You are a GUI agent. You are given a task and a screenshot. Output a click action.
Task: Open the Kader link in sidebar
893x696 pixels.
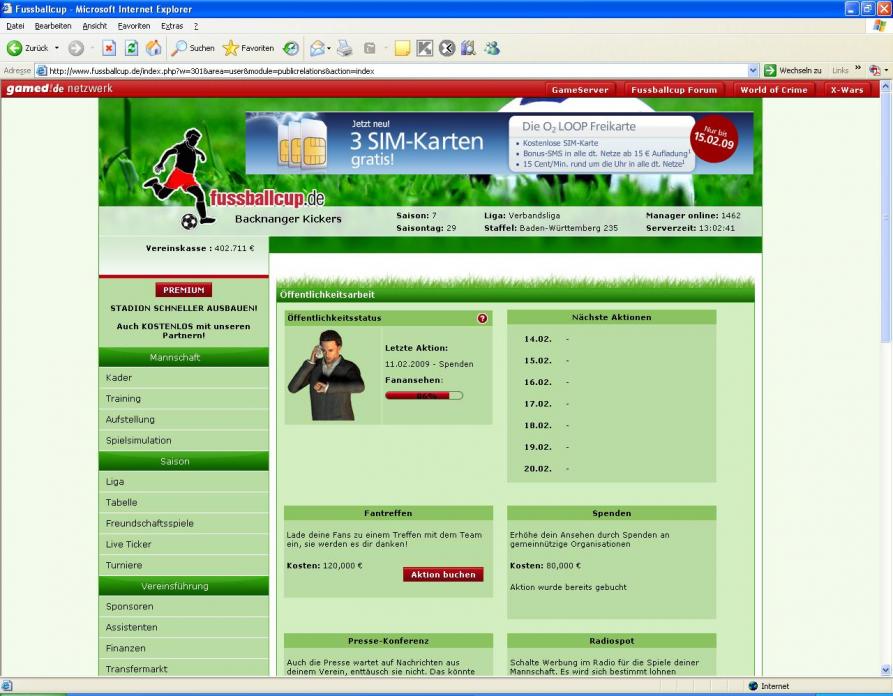click(119, 378)
